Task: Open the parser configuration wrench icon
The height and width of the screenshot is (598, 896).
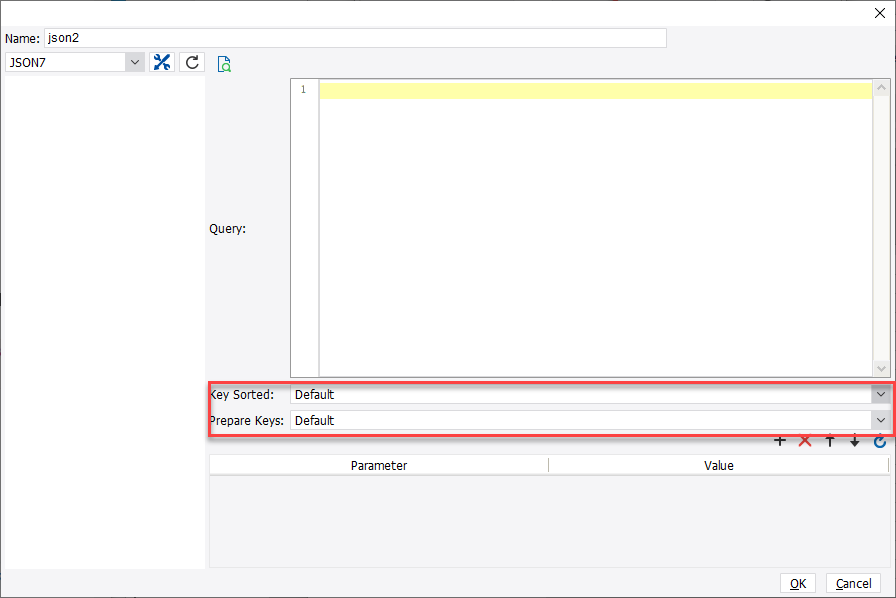Action: [161, 62]
